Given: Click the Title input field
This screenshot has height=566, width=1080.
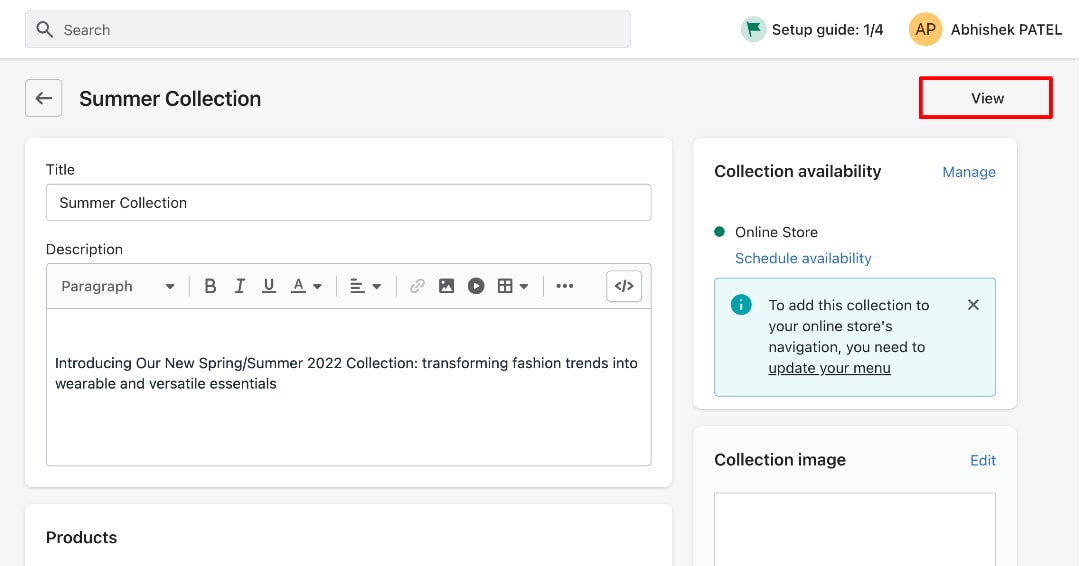Looking at the screenshot, I should (x=349, y=202).
